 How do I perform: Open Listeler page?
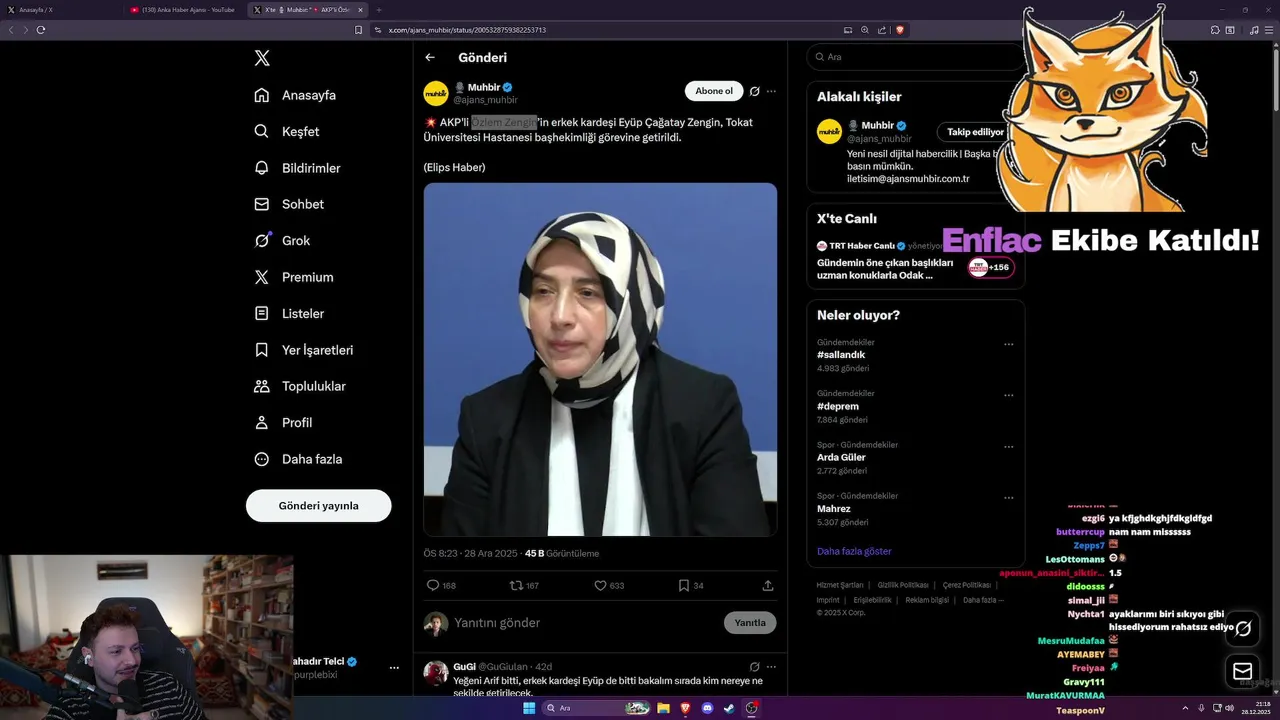[x=289, y=313]
